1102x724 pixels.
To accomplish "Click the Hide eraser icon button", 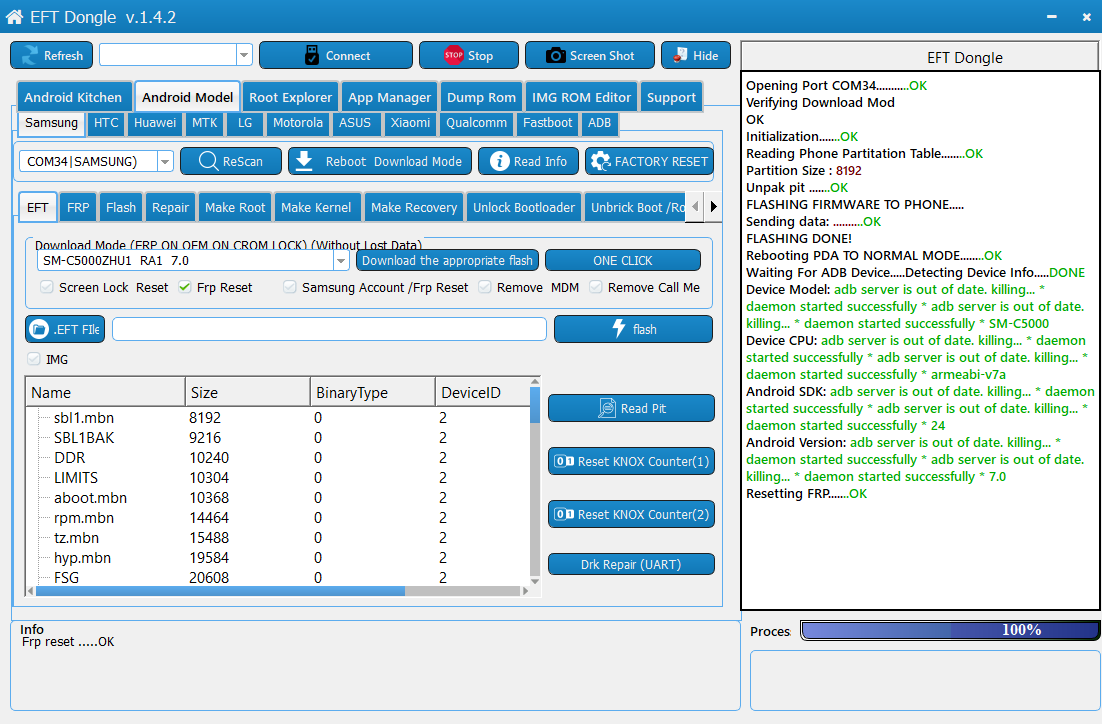I will 679,56.
